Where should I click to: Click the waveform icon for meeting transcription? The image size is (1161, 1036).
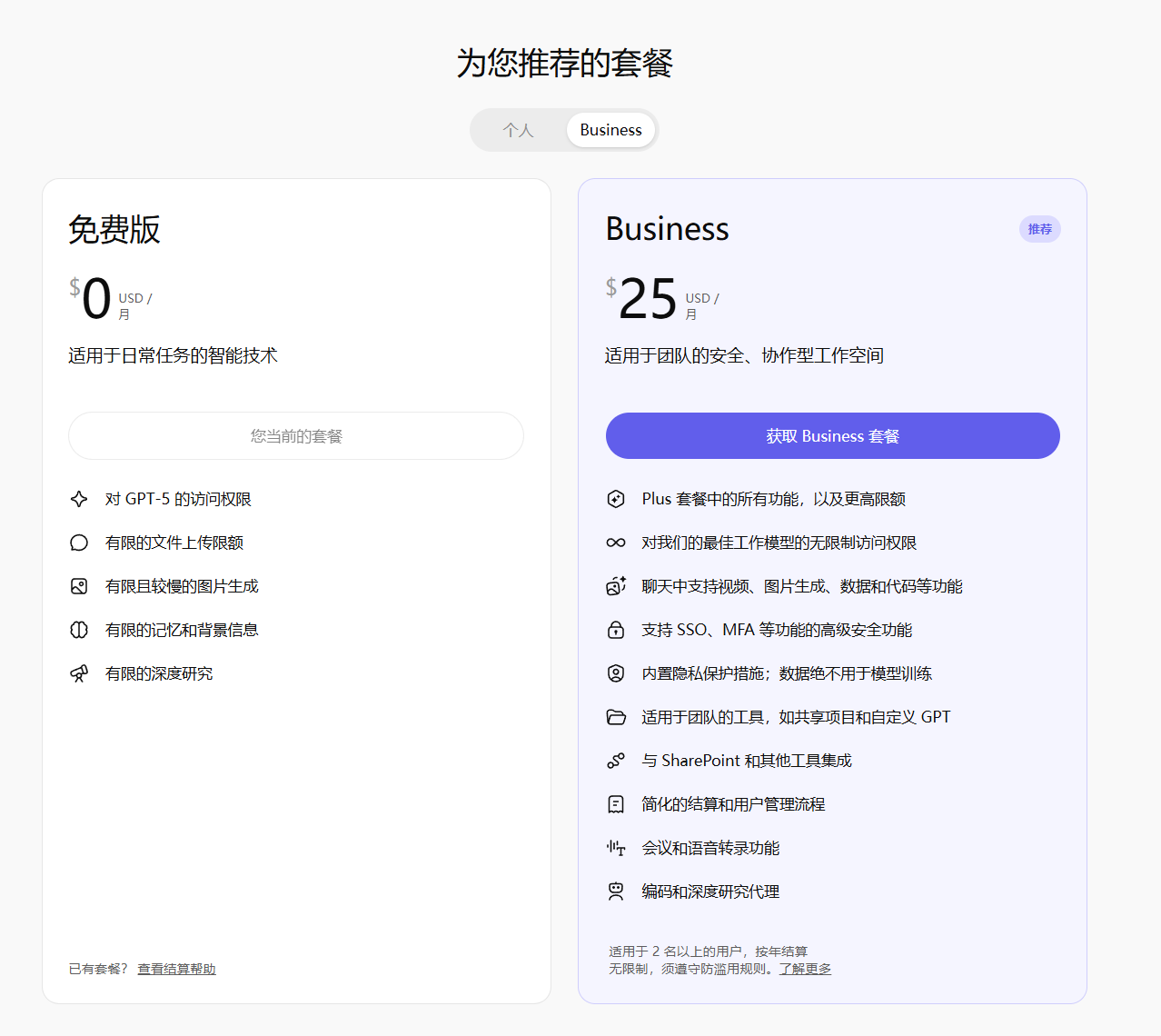tap(616, 848)
